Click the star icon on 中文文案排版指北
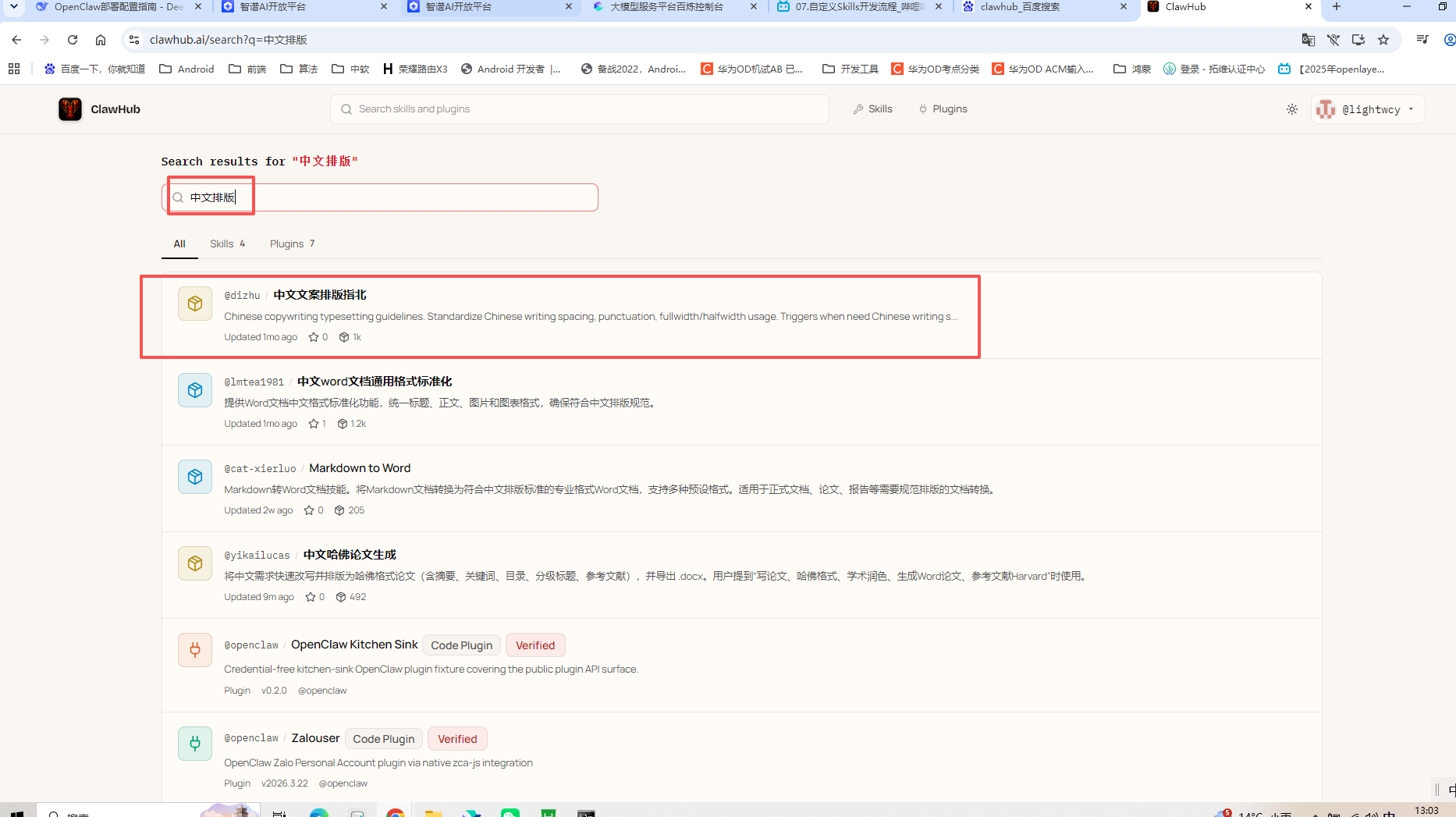 click(x=314, y=337)
